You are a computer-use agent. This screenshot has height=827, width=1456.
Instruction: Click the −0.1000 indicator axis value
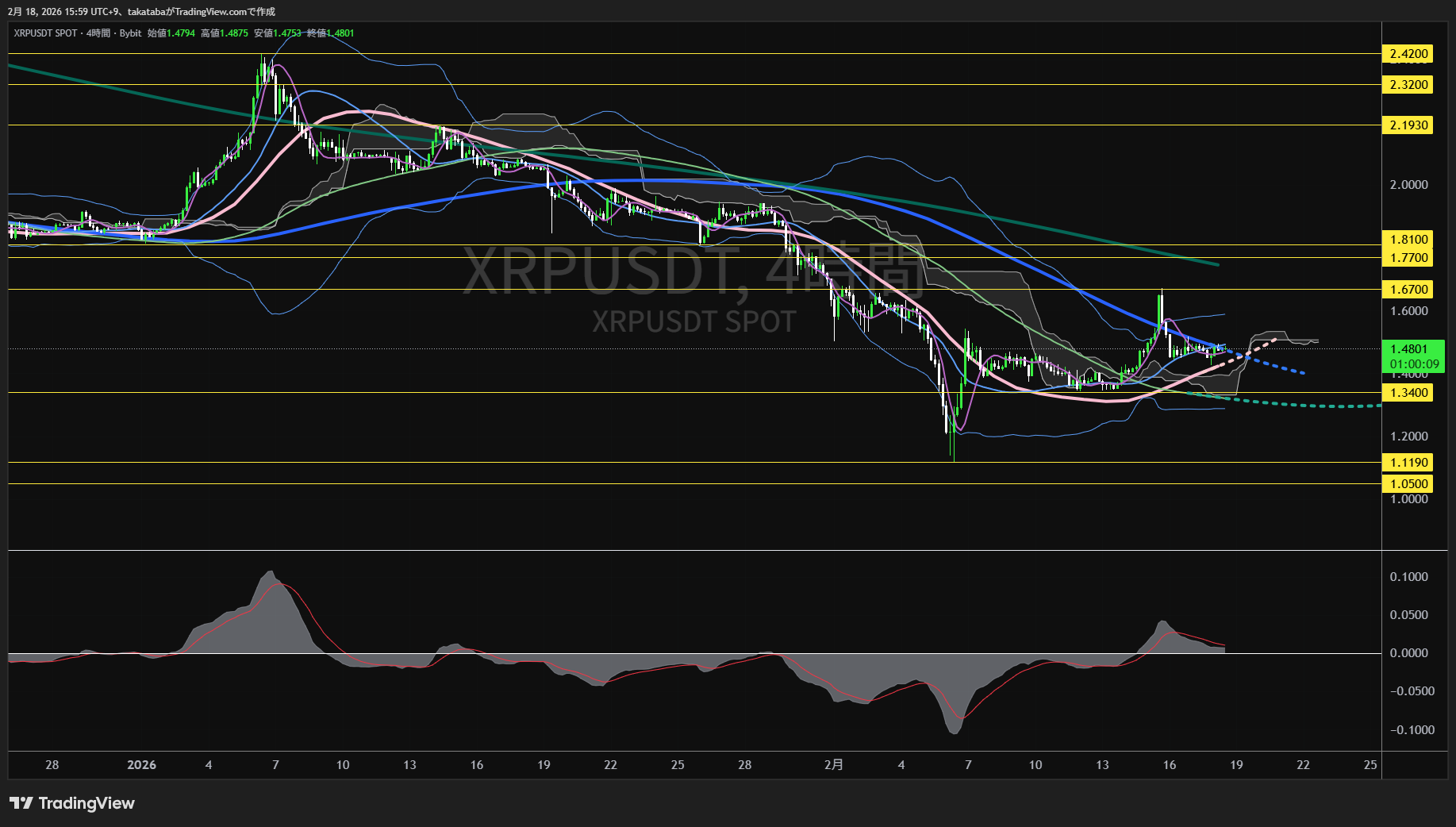pyautogui.click(x=1412, y=730)
